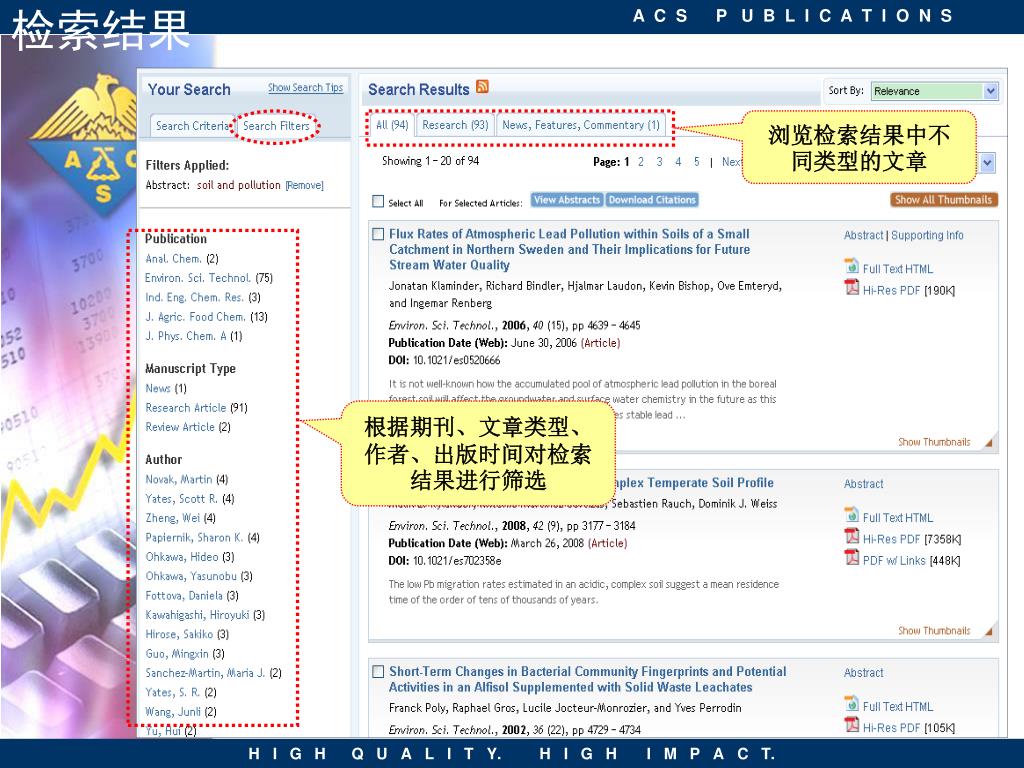Click the View Abstracts button
Viewport: 1024px width, 768px height.
click(566, 200)
